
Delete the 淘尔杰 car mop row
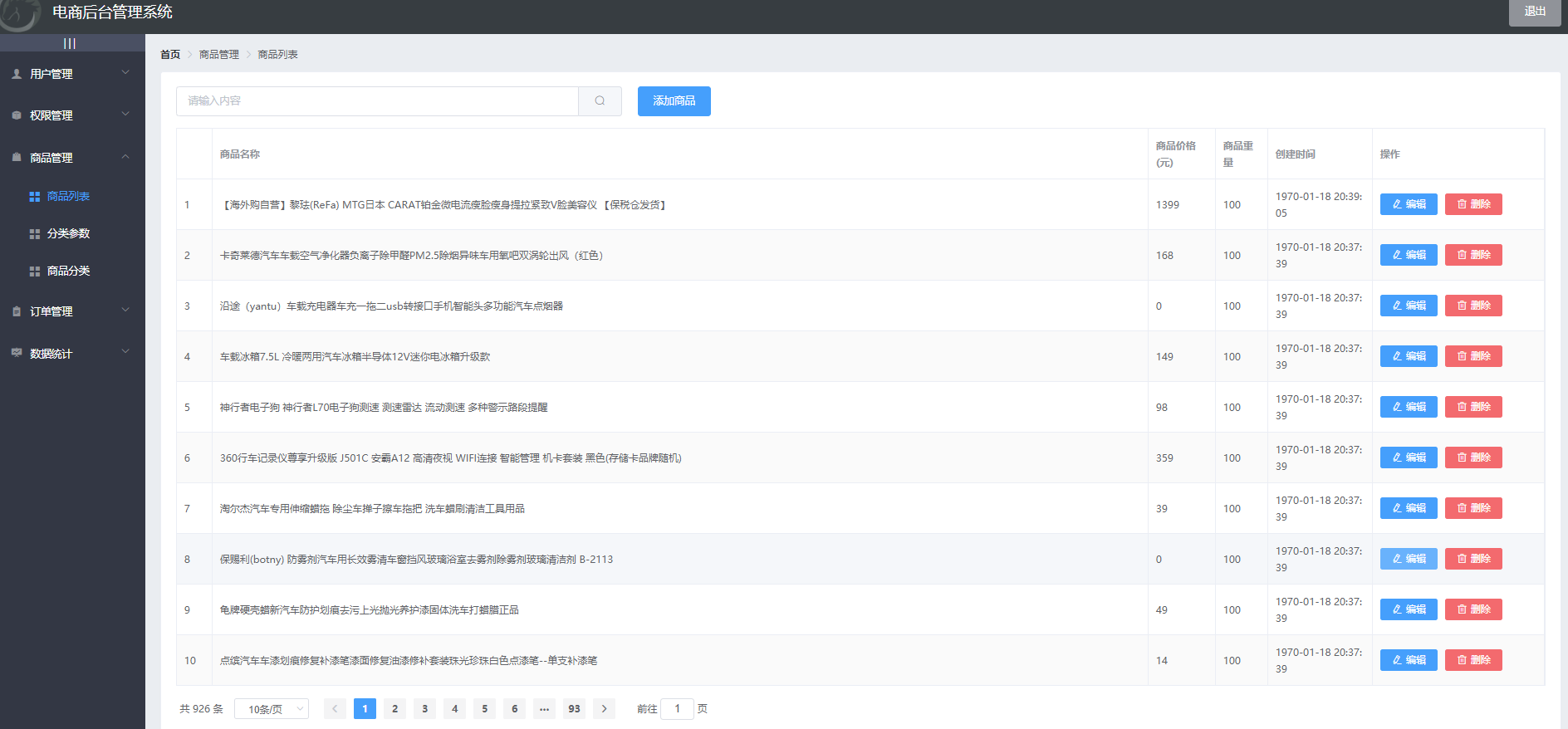(1473, 508)
